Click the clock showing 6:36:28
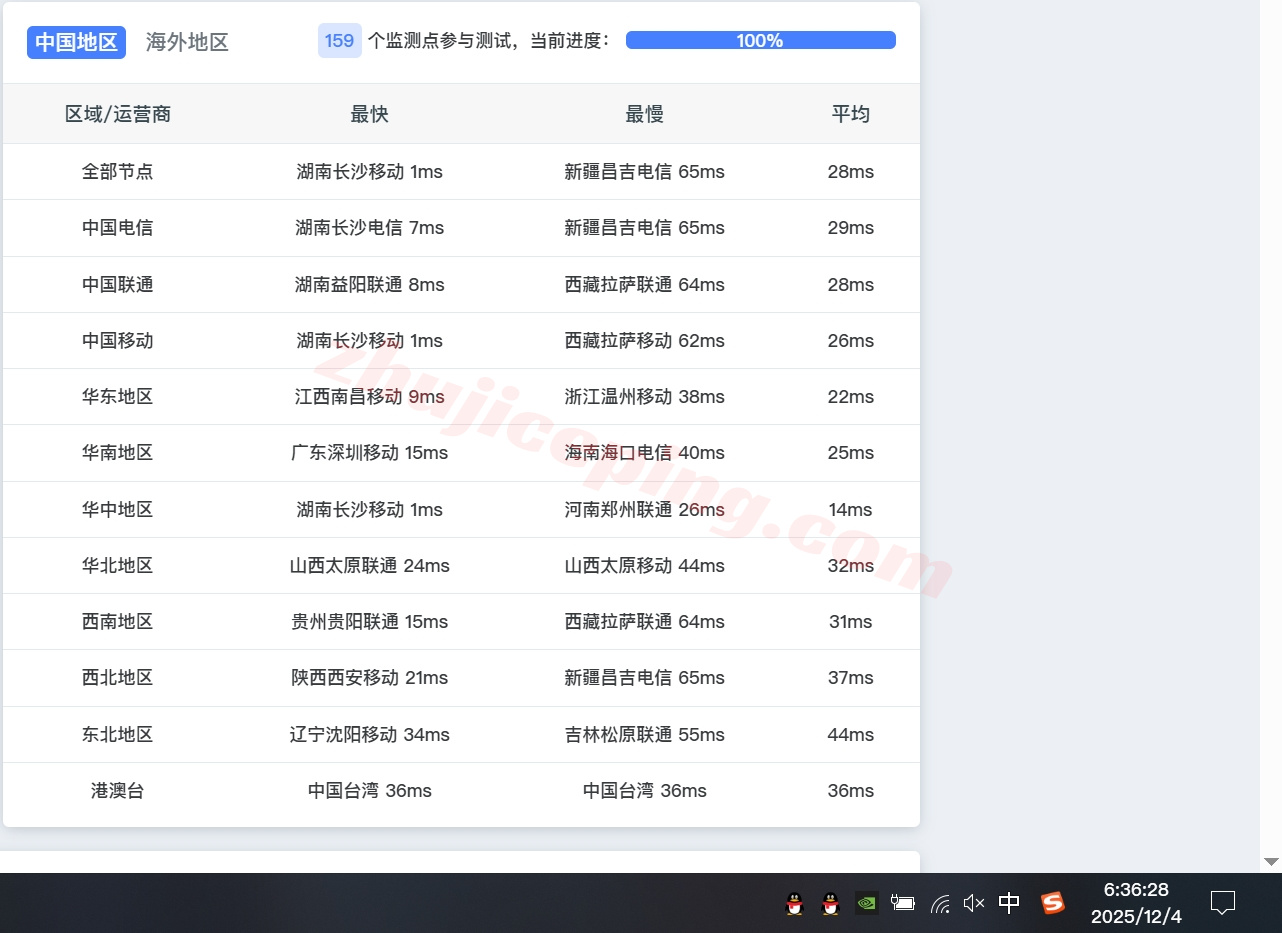Screen dimensions: 1282x933 click(x=1137, y=889)
